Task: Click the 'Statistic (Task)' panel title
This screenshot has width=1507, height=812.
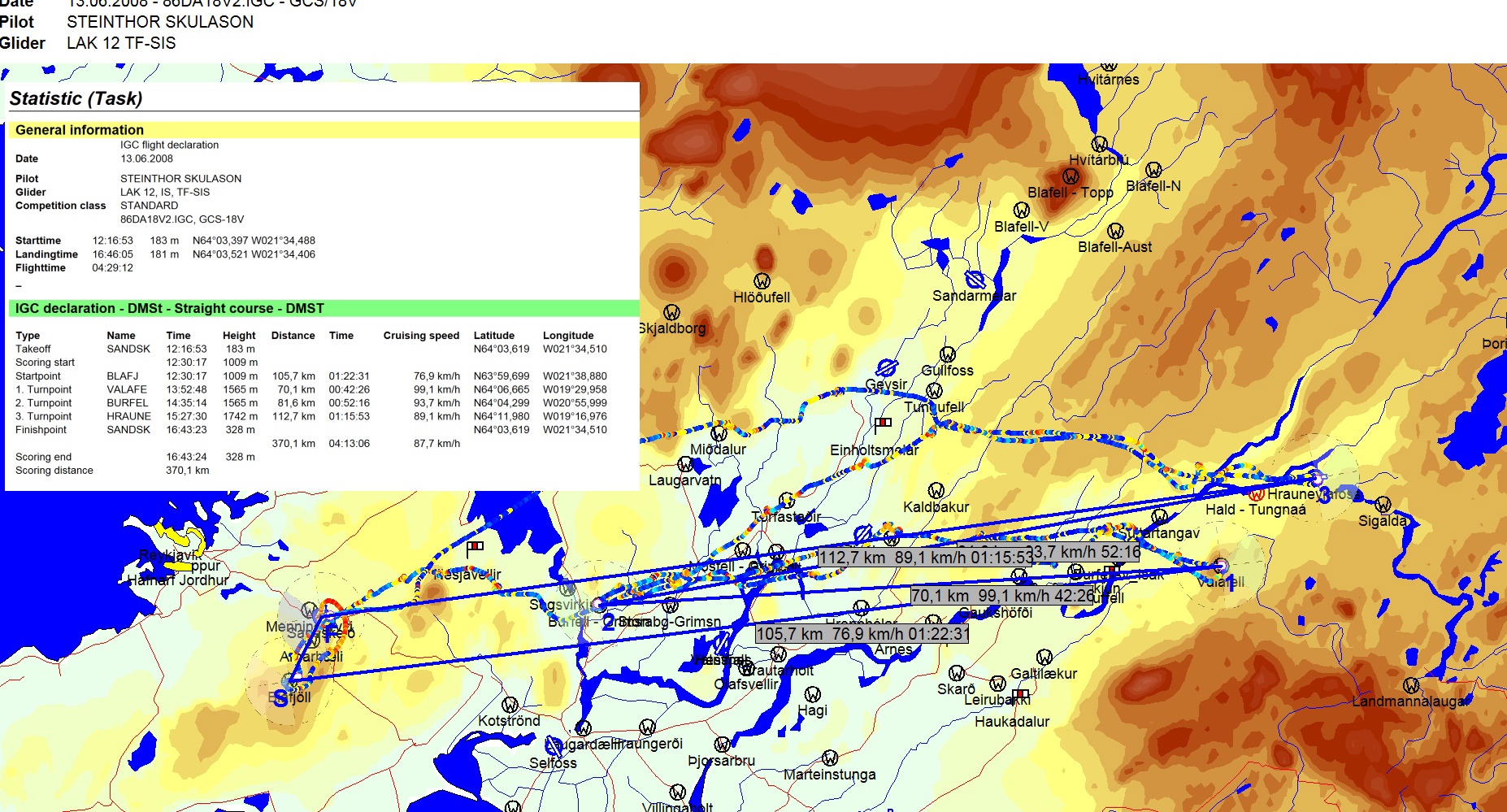Action: [x=76, y=98]
